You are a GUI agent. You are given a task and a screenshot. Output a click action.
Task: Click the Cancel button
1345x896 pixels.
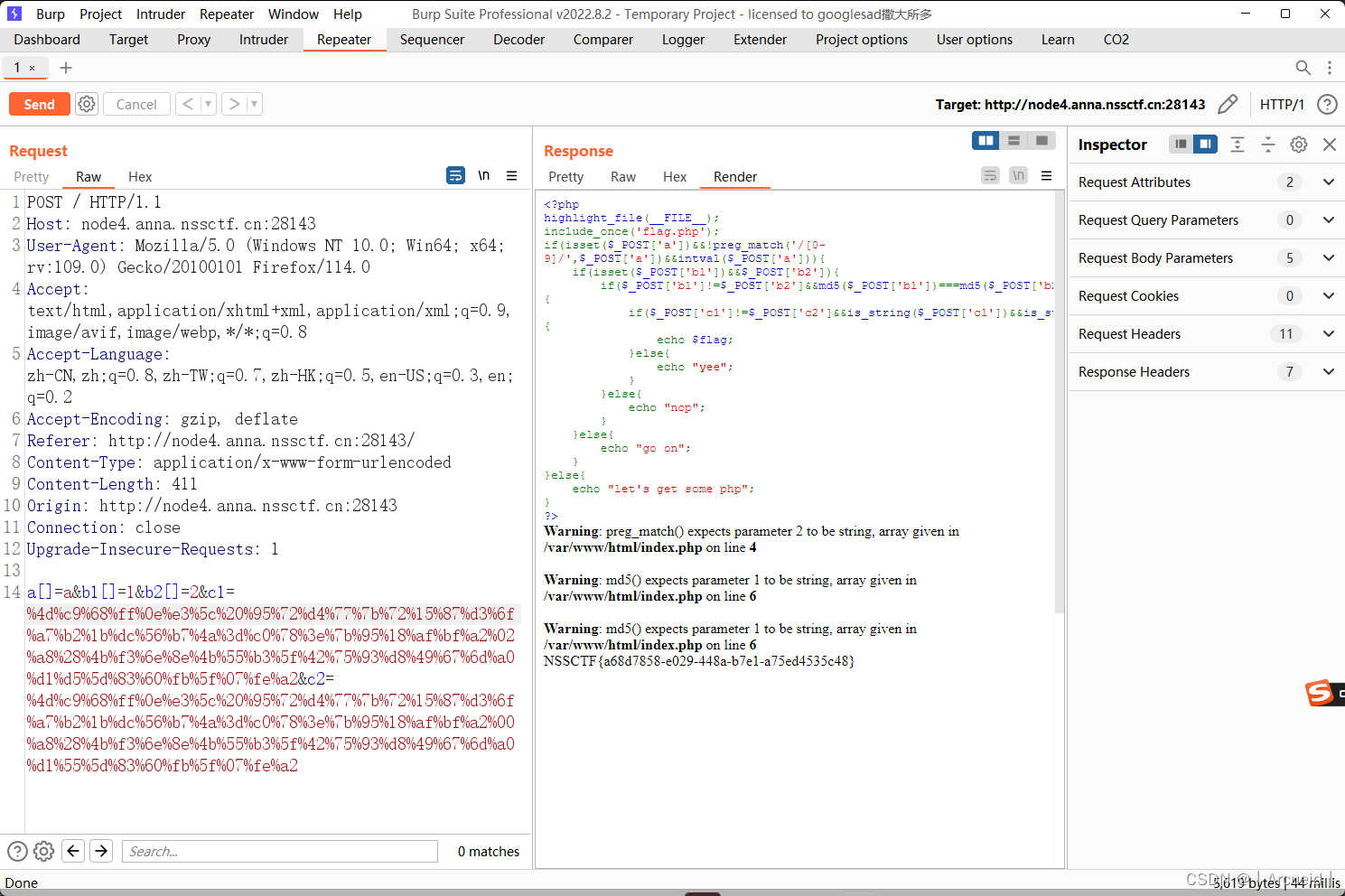(136, 105)
